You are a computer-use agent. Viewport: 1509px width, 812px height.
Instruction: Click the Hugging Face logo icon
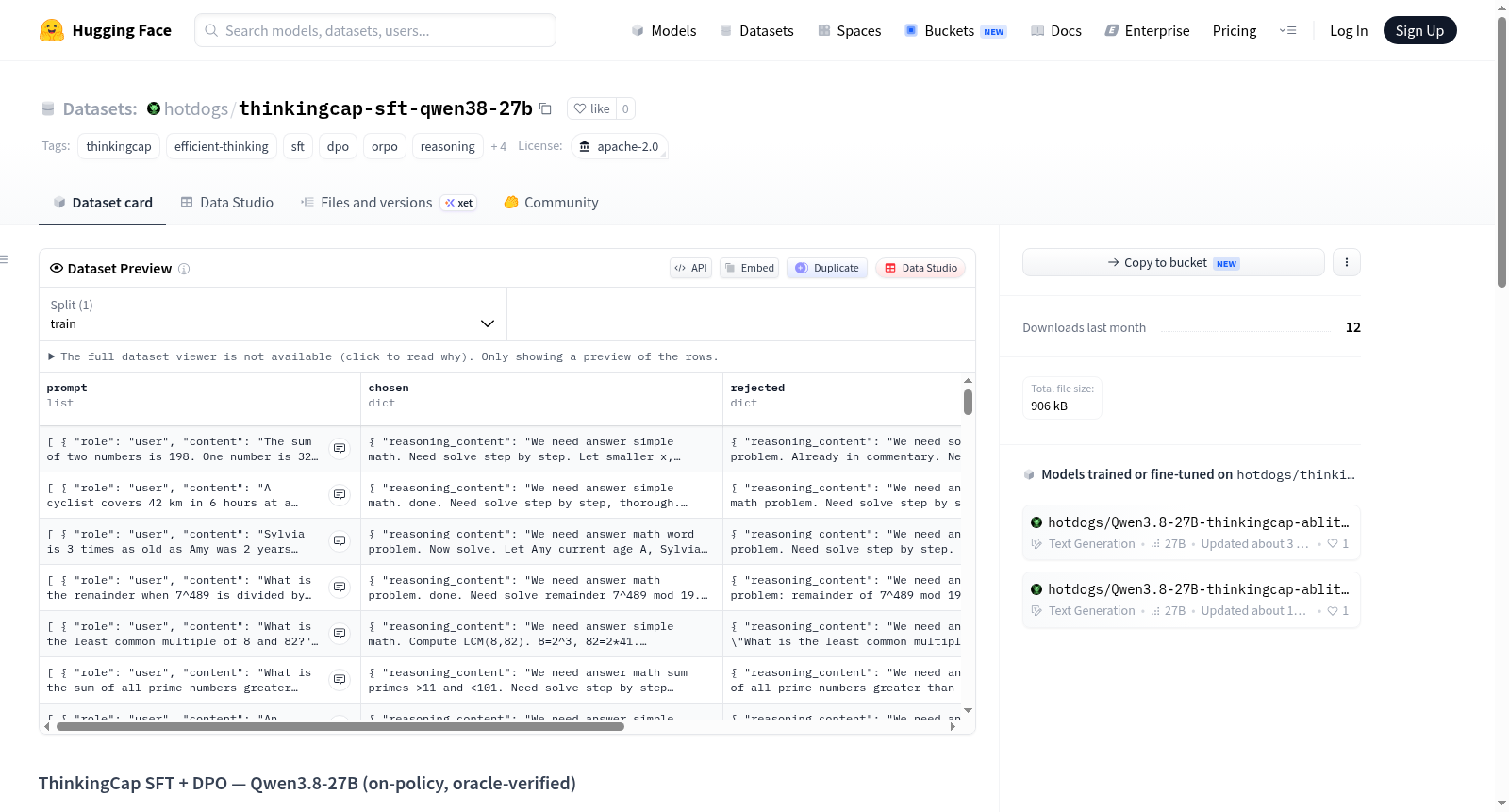coord(52,30)
